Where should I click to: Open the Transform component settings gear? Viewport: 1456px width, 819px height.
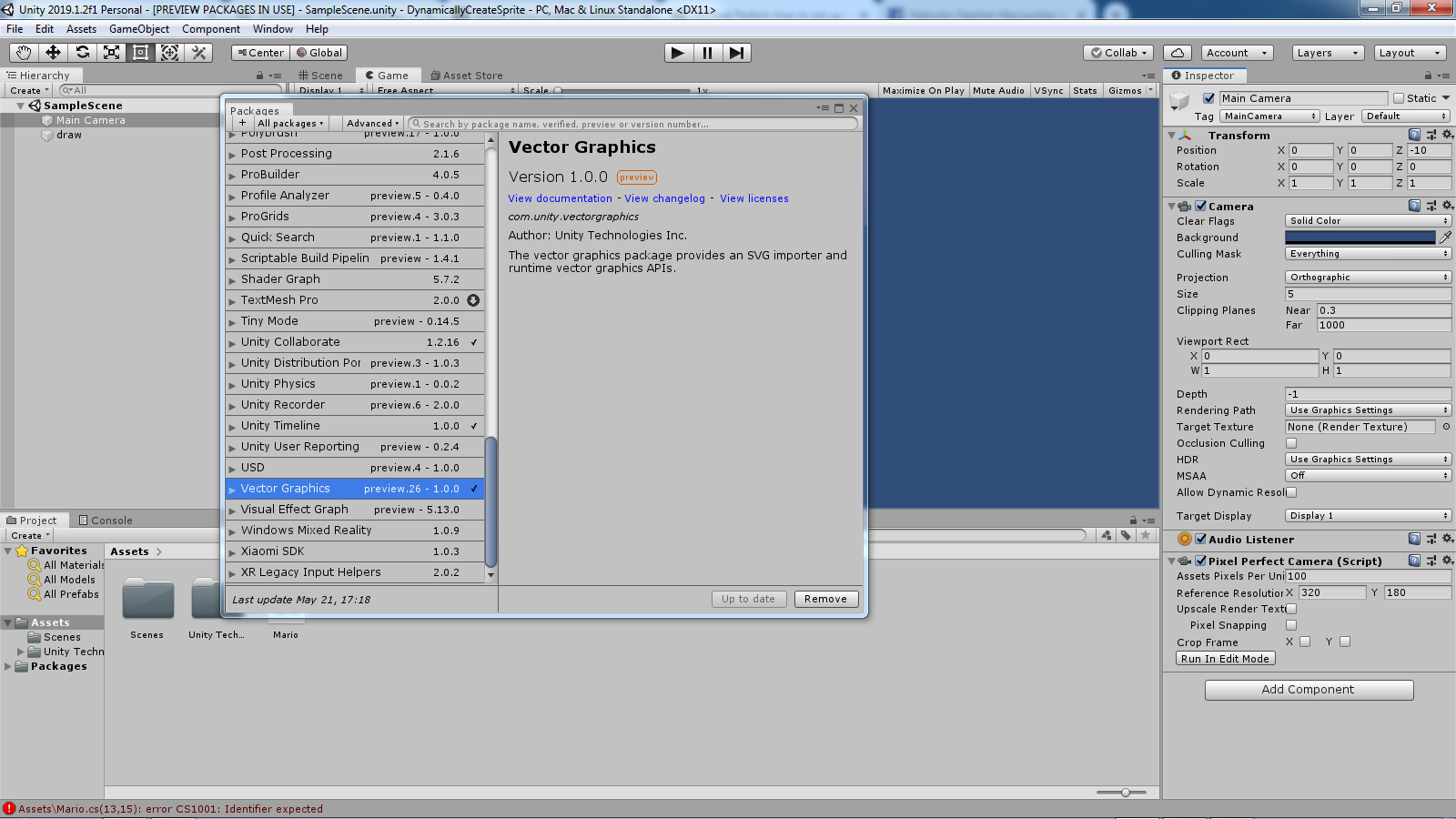(1449, 135)
